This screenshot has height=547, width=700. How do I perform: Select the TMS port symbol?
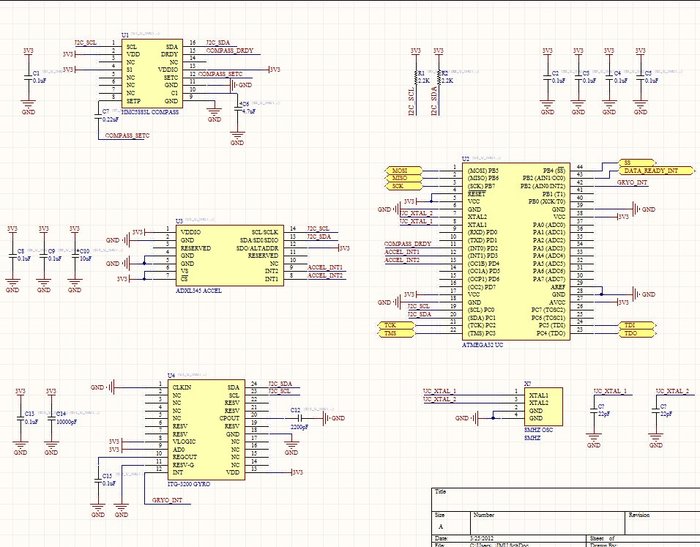click(396, 333)
